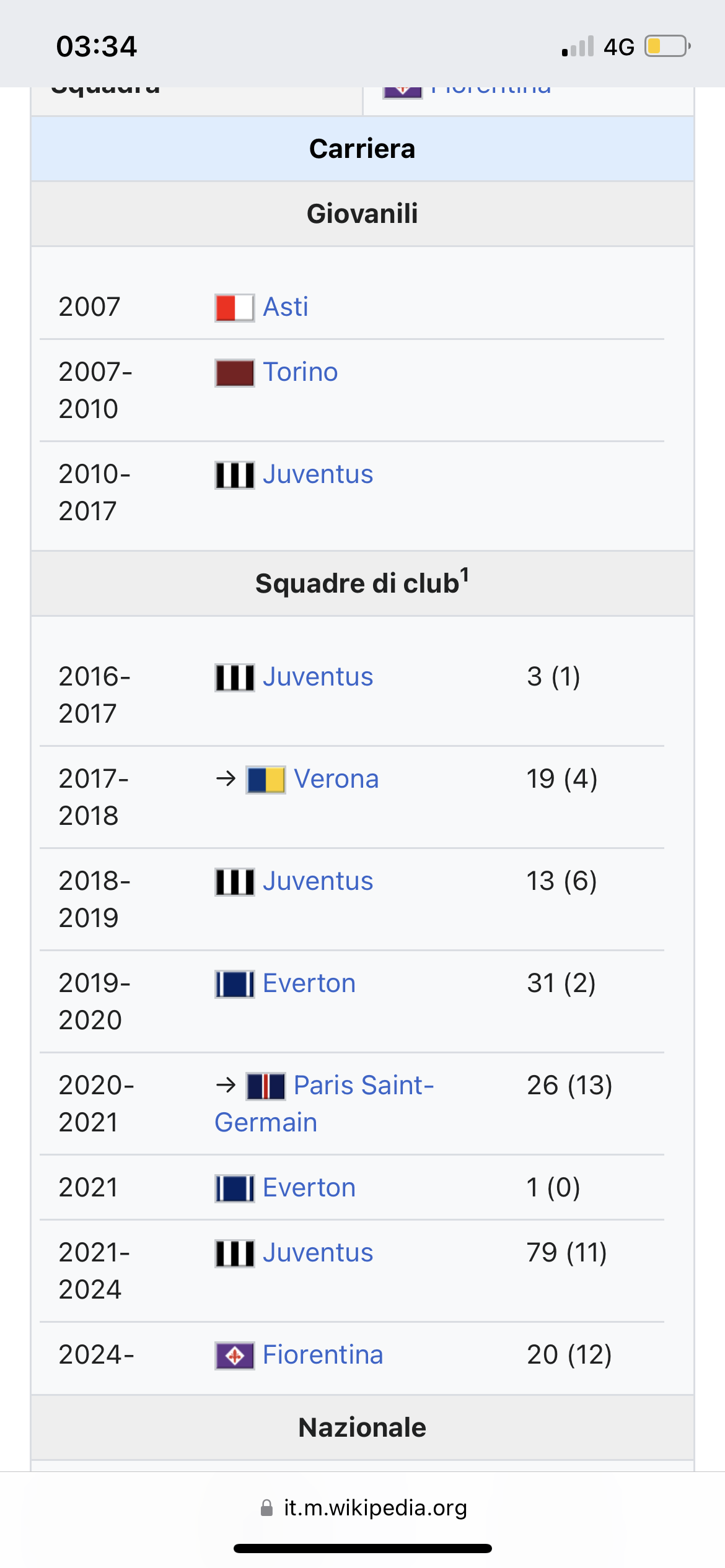The width and height of the screenshot is (725, 1568).
Task: Tap the Everton kit icon for 2019-2020
Action: click(x=234, y=984)
